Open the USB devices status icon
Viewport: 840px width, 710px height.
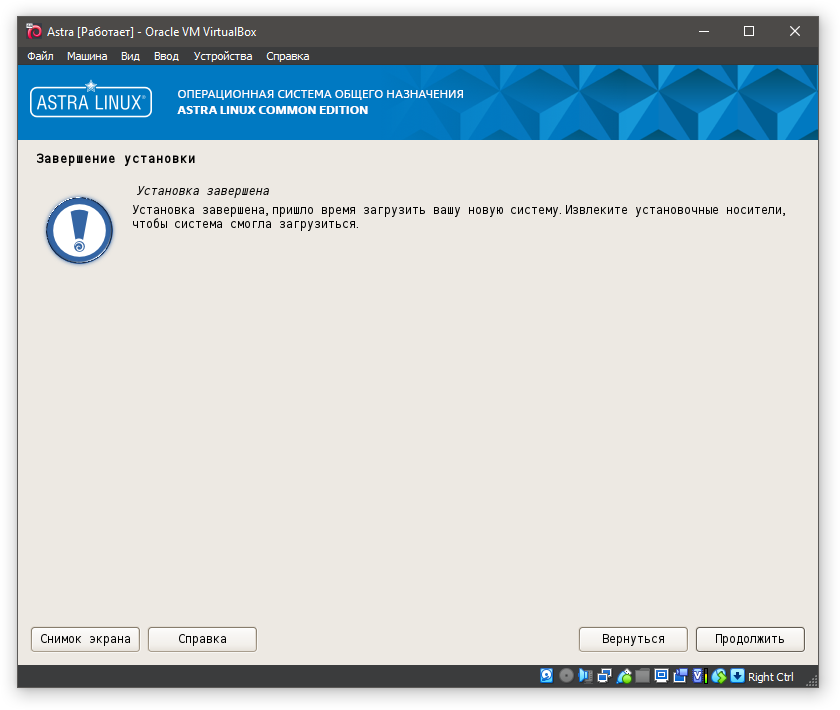coord(624,676)
